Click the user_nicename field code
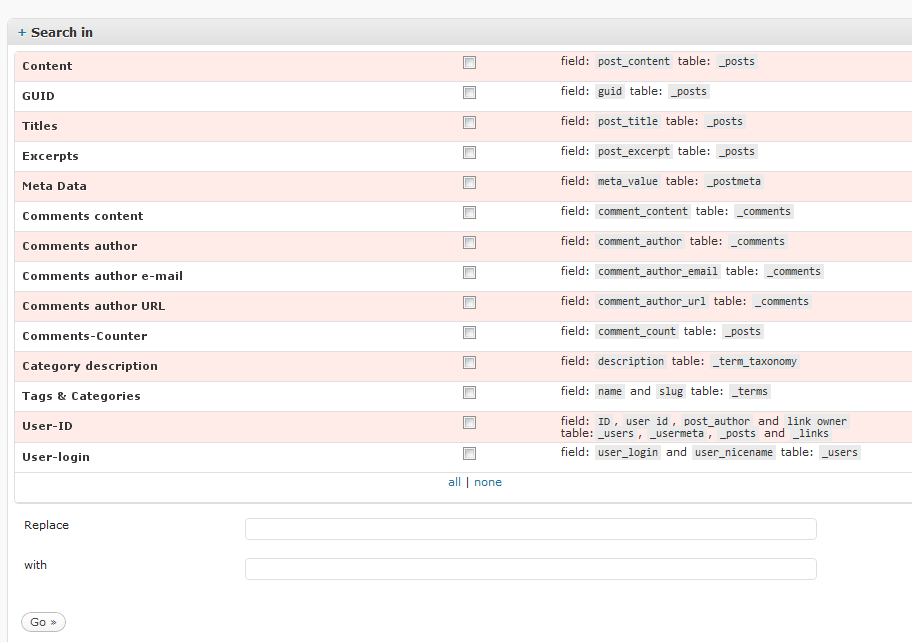The height and width of the screenshot is (642, 912). coord(733,452)
